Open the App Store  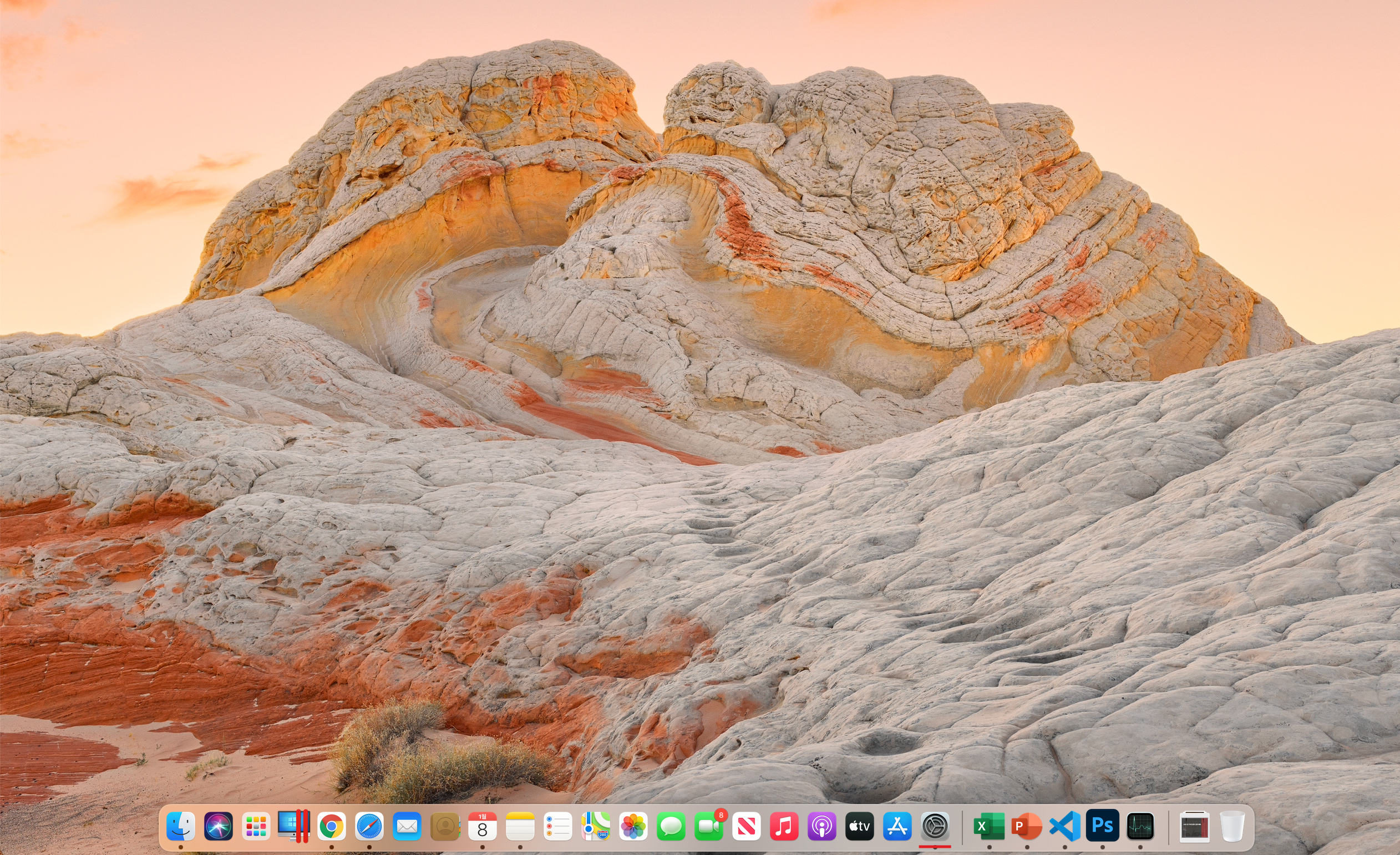pos(897,826)
